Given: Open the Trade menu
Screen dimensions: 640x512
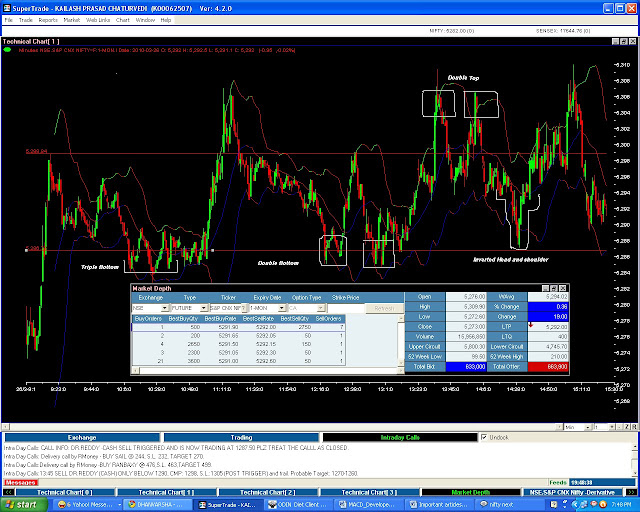Looking at the screenshot, I should [x=25, y=20].
